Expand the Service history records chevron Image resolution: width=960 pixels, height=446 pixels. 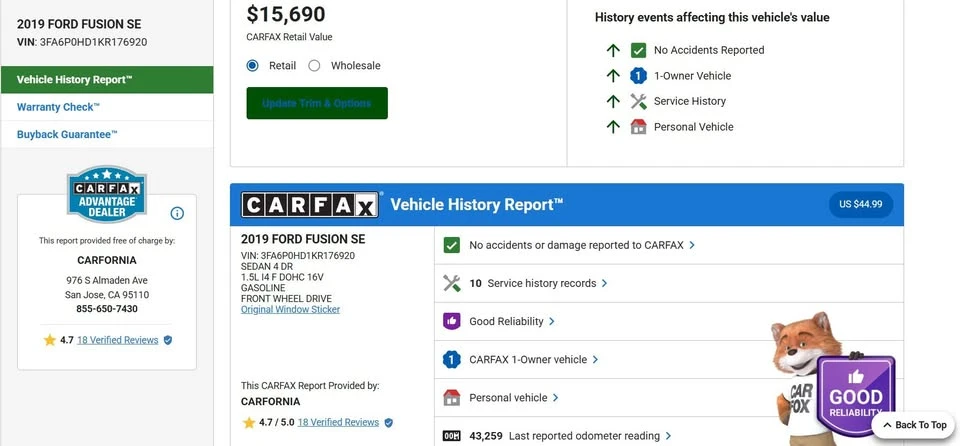(604, 283)
